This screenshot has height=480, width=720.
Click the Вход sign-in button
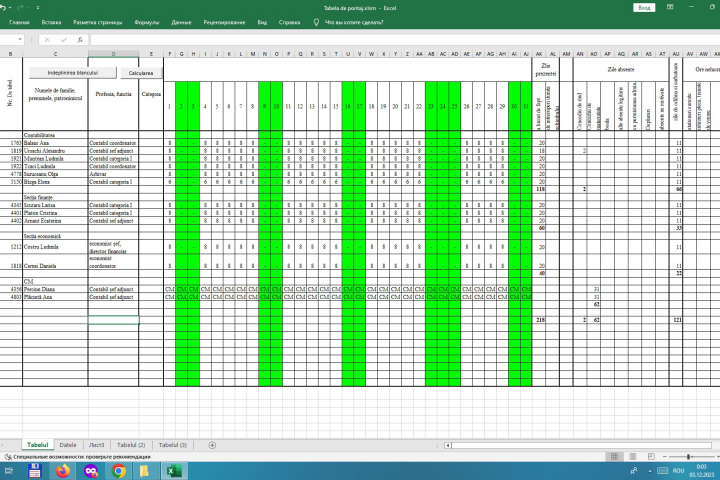[x=644, y=8]
